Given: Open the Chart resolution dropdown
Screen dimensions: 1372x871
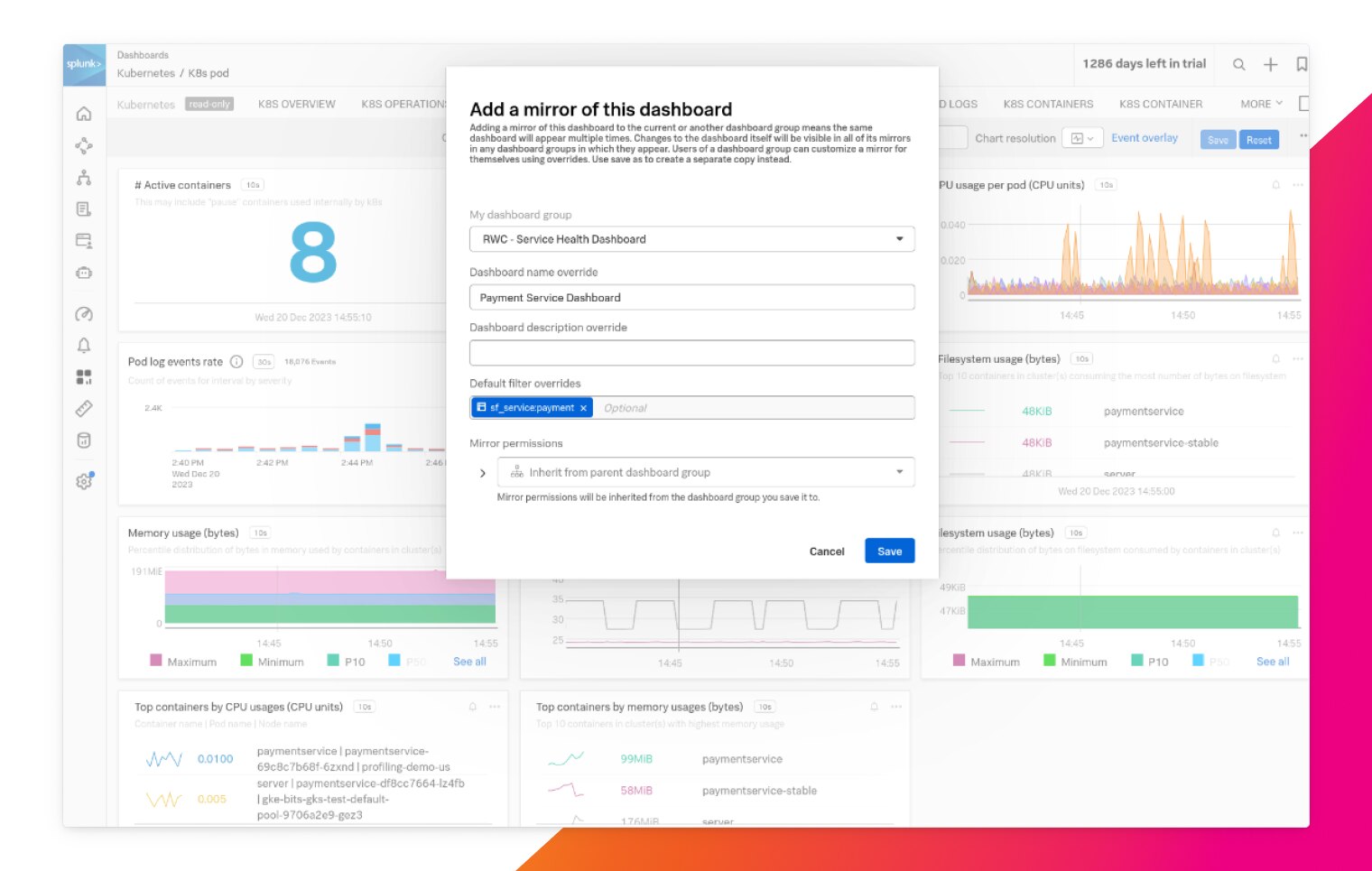Looking at the screenshot, I should pyautogui.click(x=1081, y=138).
